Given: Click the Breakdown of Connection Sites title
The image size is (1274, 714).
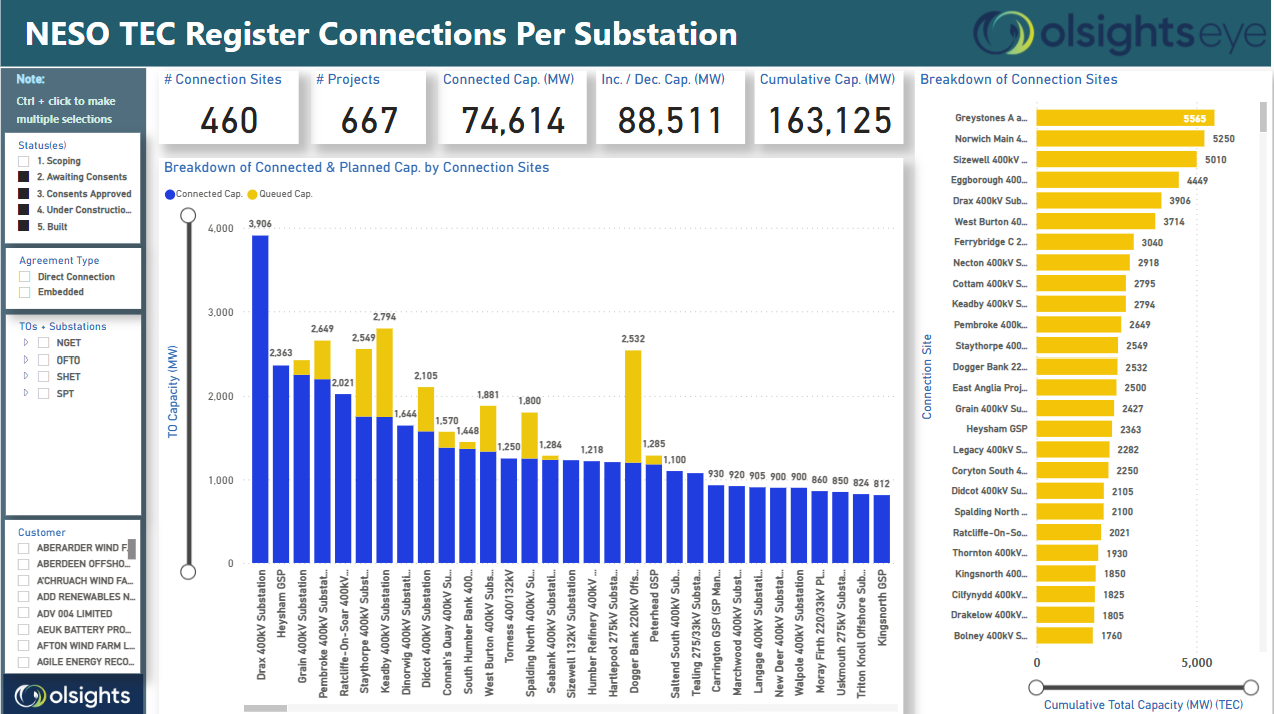Looking at the screenshot, I should tap(1019, 79).
